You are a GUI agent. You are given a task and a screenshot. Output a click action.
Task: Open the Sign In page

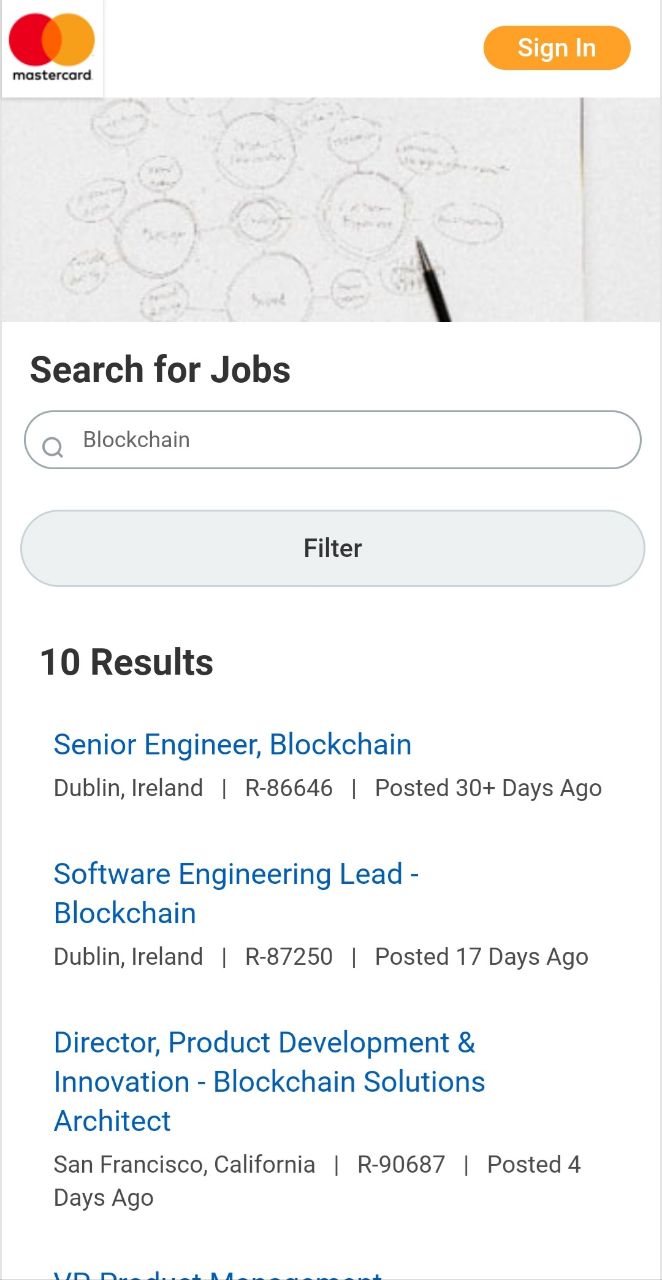(x=557, y=48)
